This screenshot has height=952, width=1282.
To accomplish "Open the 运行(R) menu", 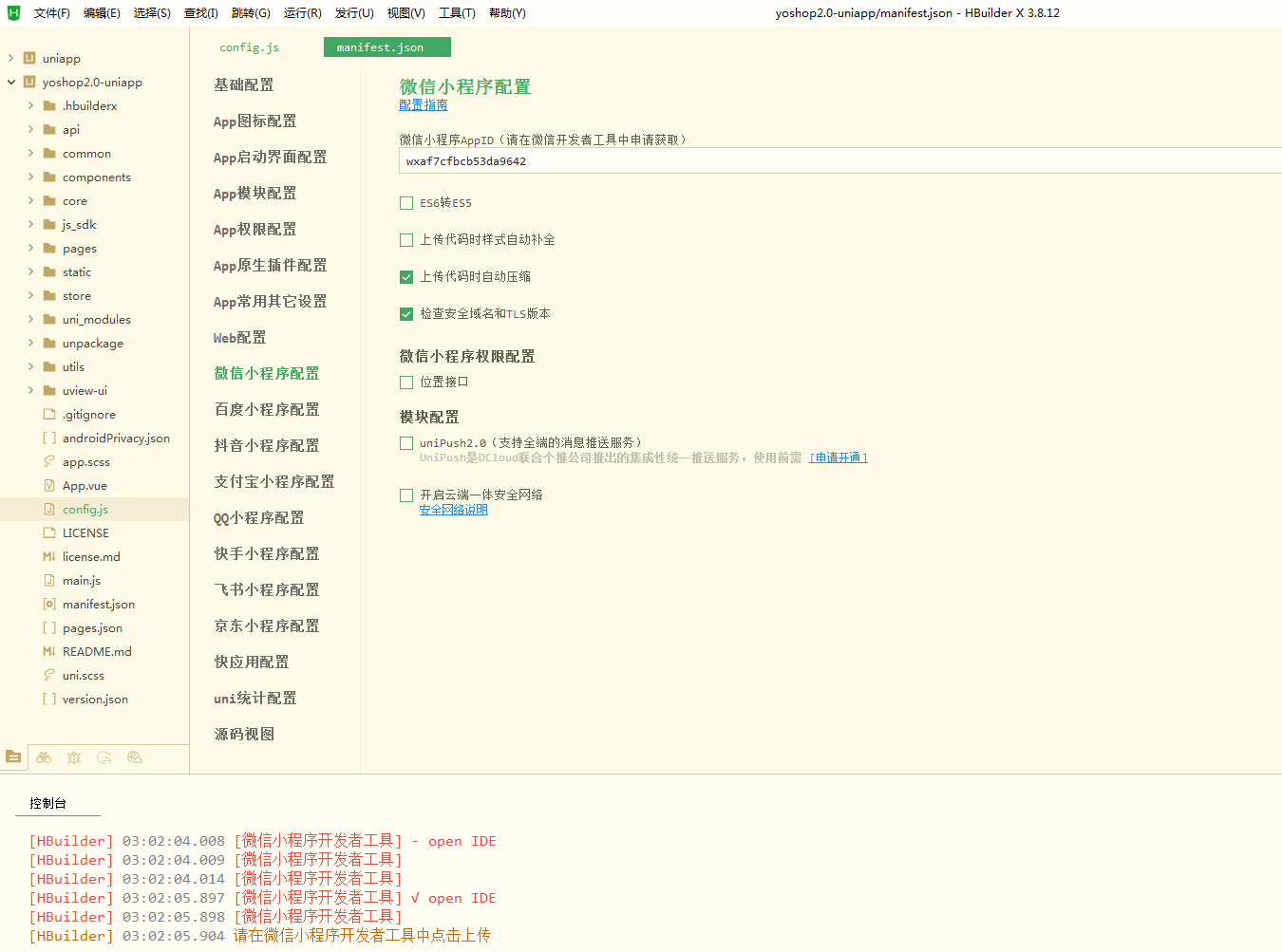I will tap(302, 13).
